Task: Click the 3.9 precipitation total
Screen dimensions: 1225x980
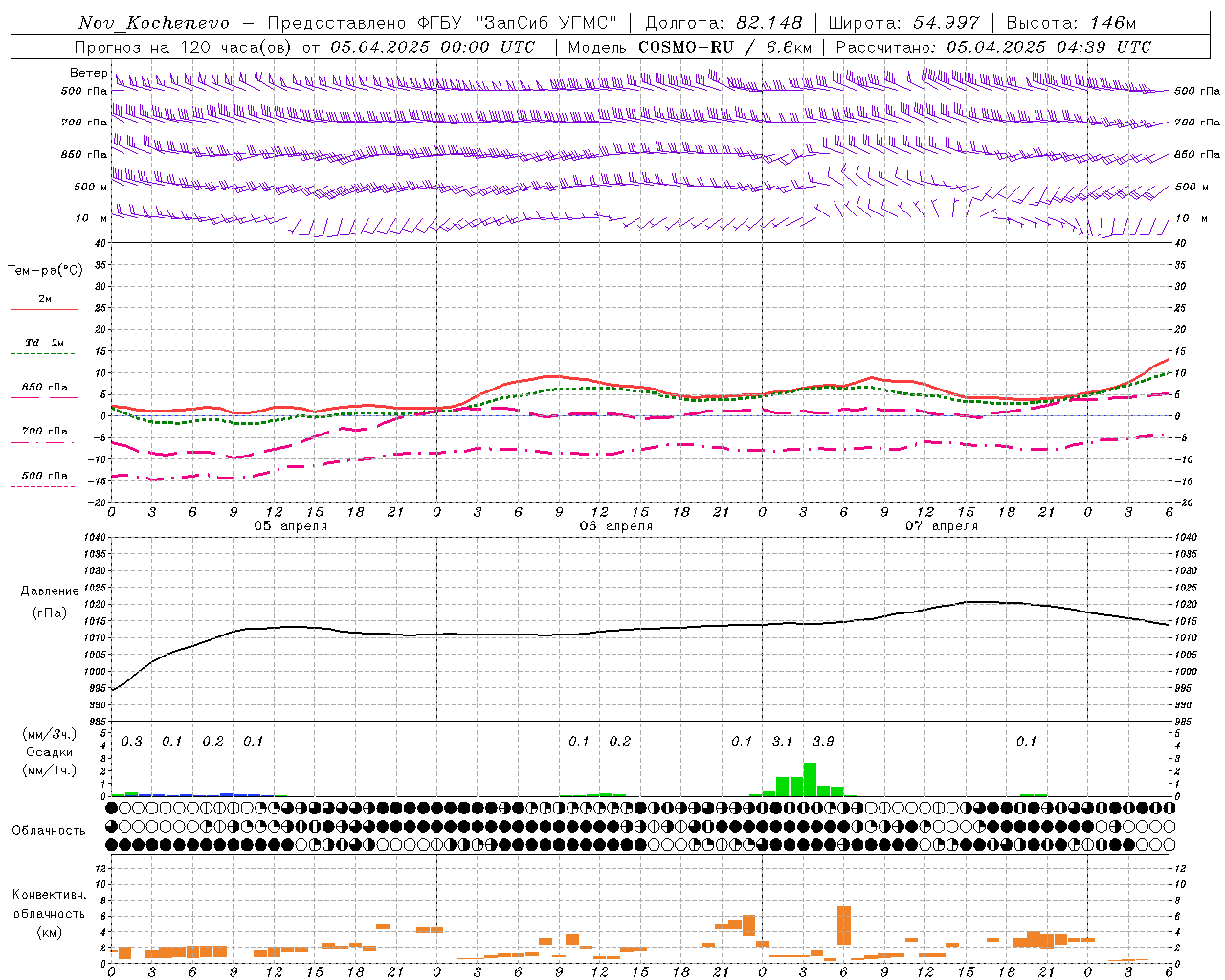Action: coord(823,742)
